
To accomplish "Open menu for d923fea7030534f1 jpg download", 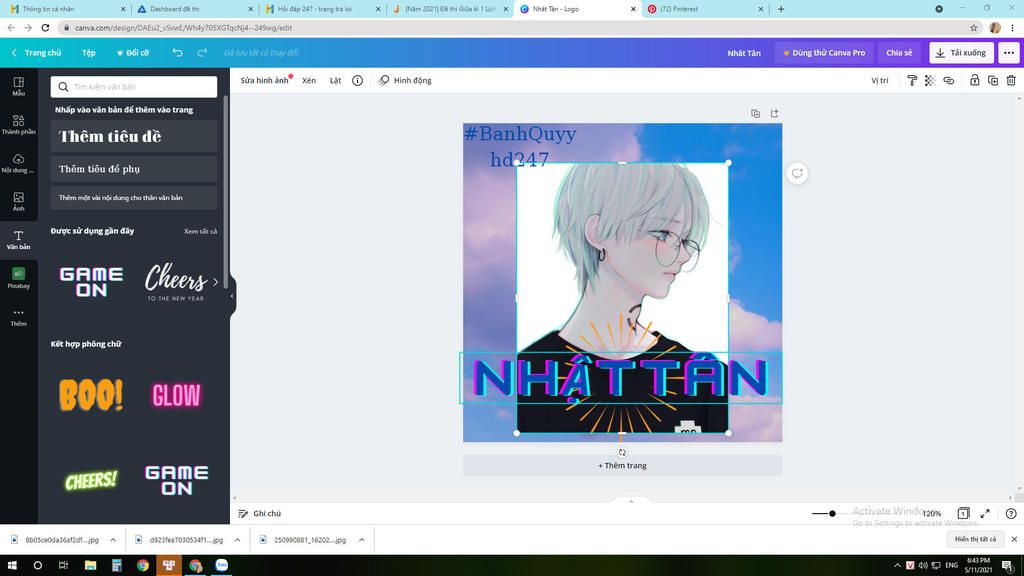I will 237,540.
